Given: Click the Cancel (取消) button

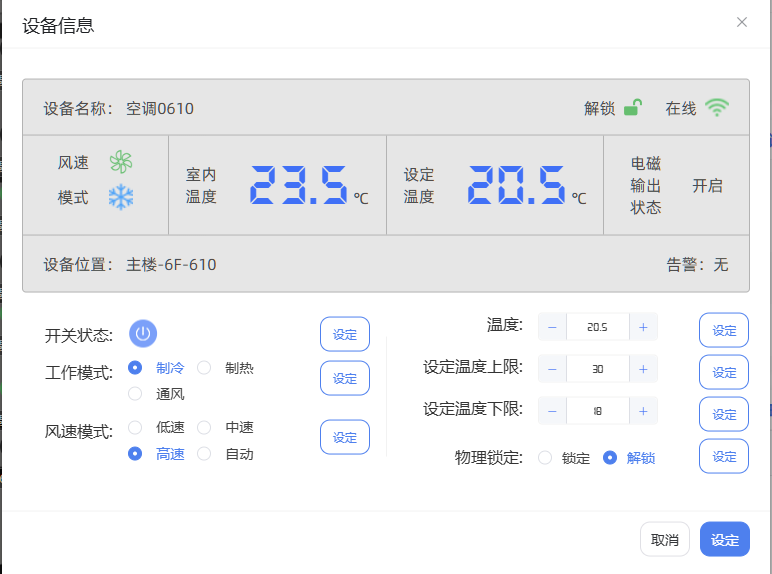Looking at the screenshot, I should click(665, 540).
